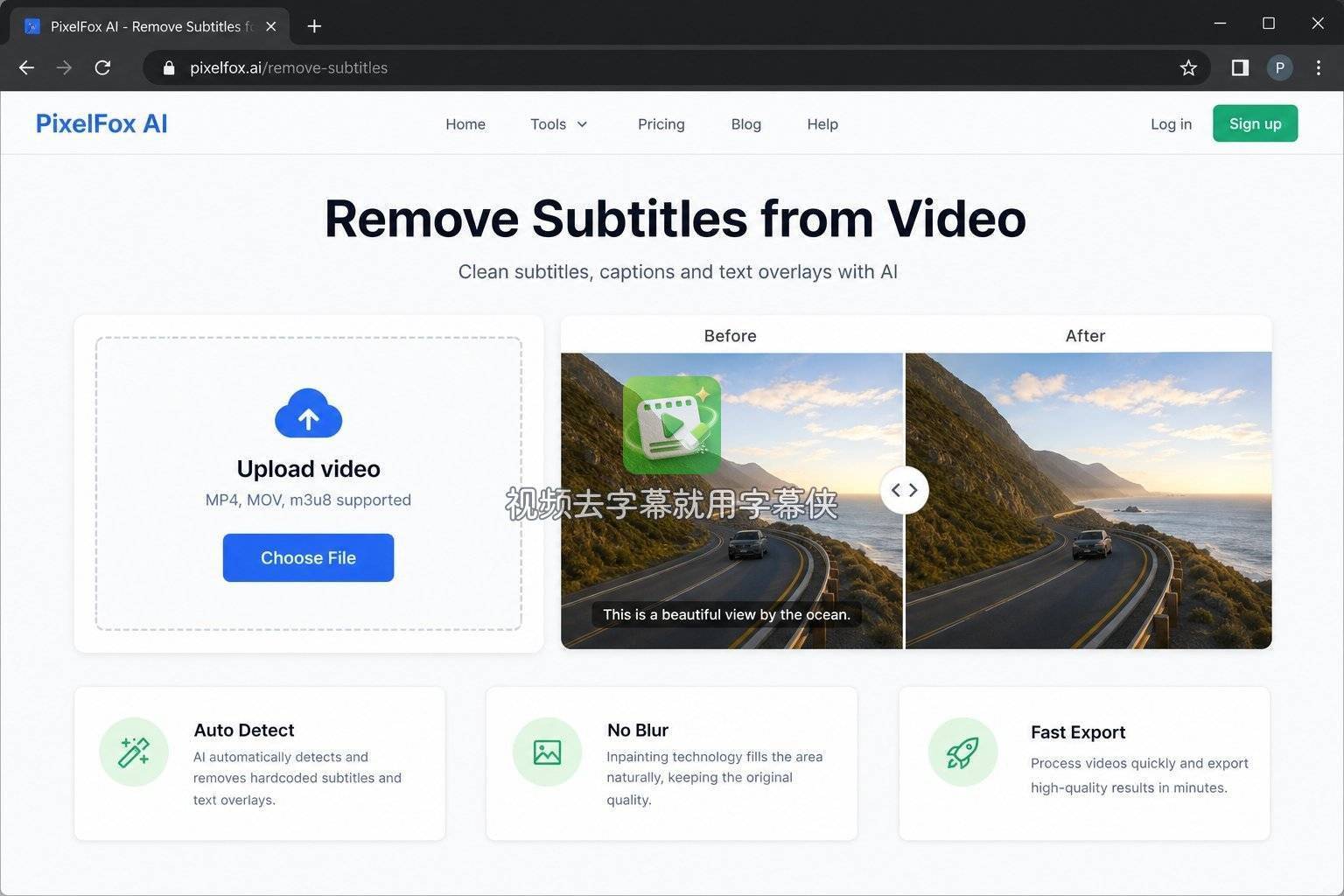Click the cloud upload icon
The image size is (1344, 896).
pyautogui.click(x=308, y=413)
